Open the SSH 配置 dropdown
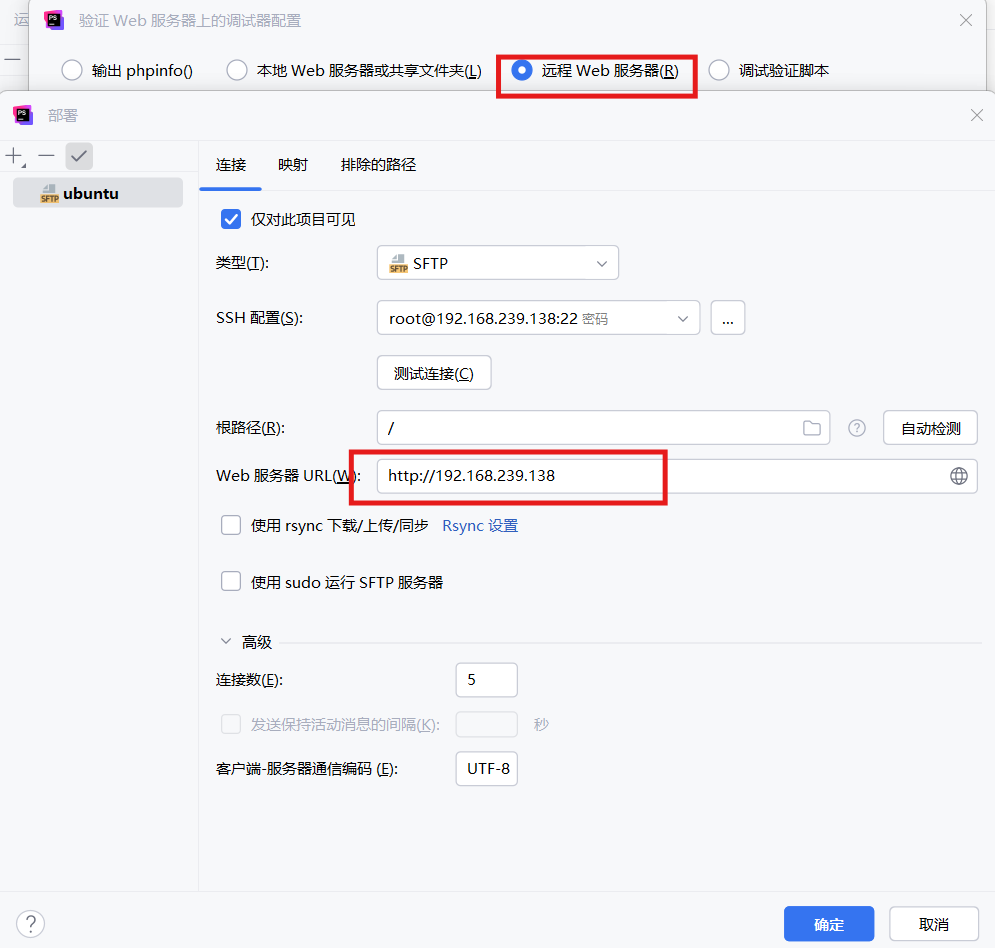 pos(538,319)
